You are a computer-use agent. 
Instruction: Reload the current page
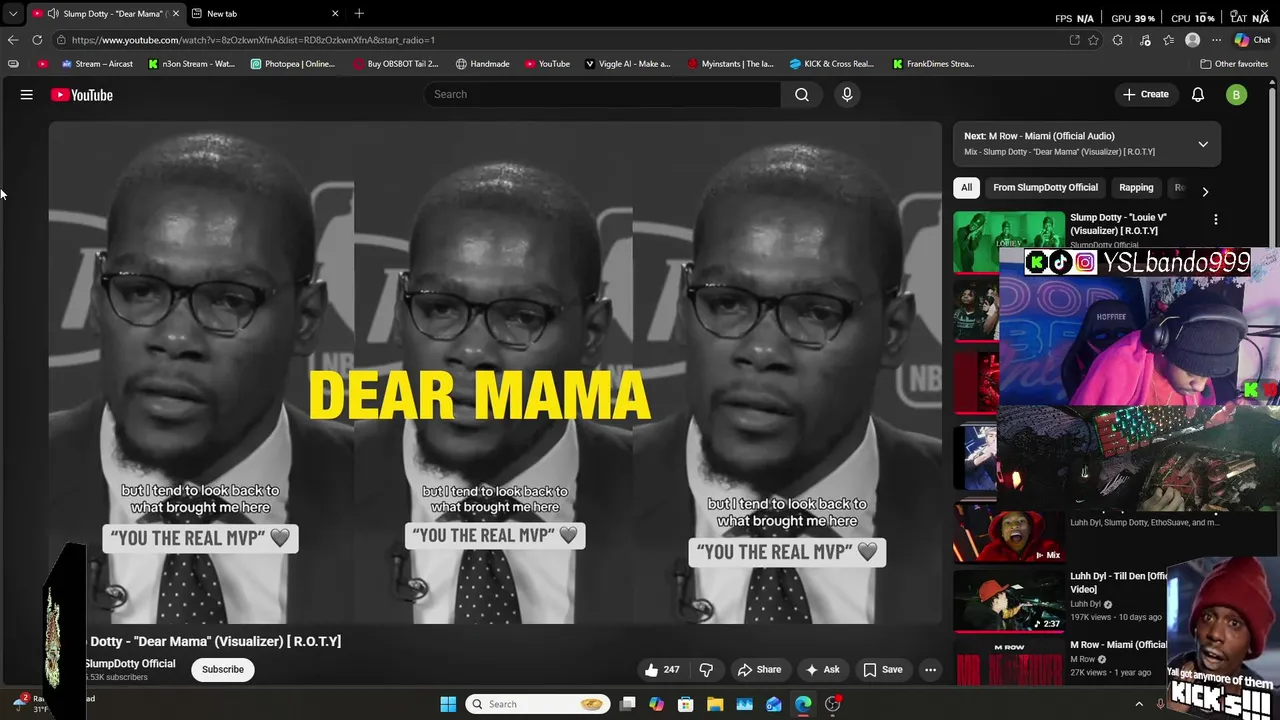(x=37, y=40)
